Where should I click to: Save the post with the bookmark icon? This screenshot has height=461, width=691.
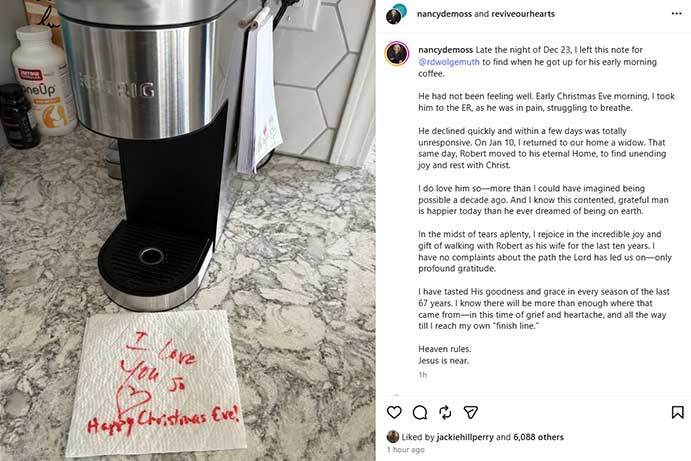tap(677, 413)
